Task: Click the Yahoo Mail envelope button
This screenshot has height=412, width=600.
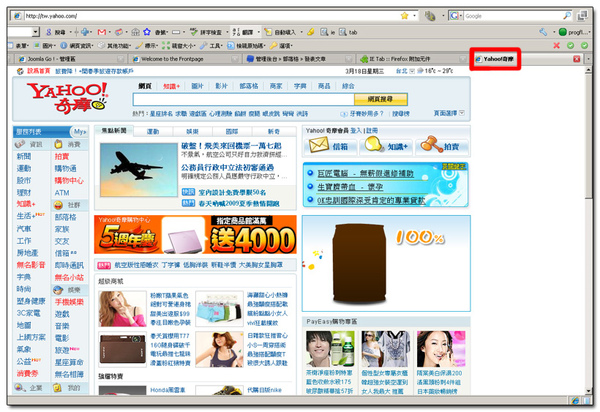Action: coord(329,146)
